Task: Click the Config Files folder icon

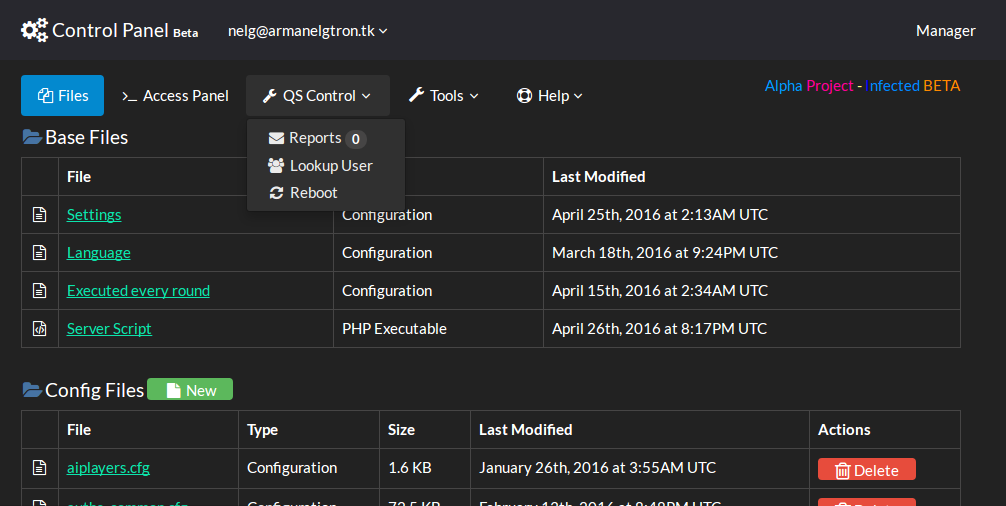Action: point(32,390)
